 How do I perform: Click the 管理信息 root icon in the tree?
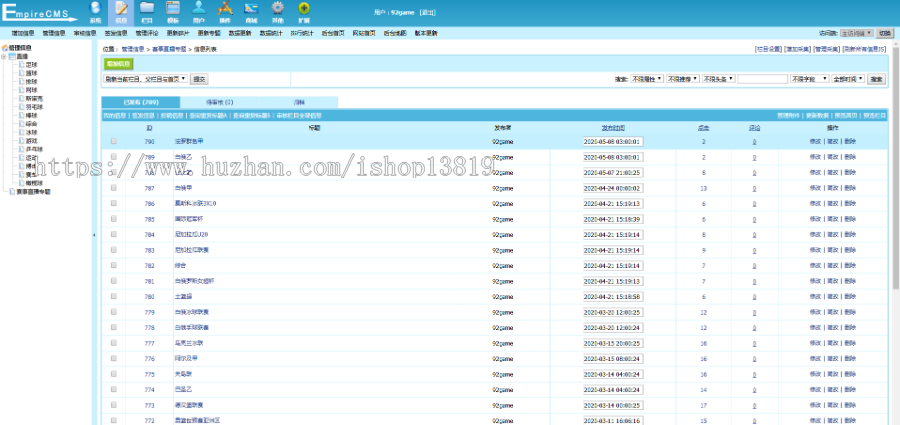click(x=5, y=48)
